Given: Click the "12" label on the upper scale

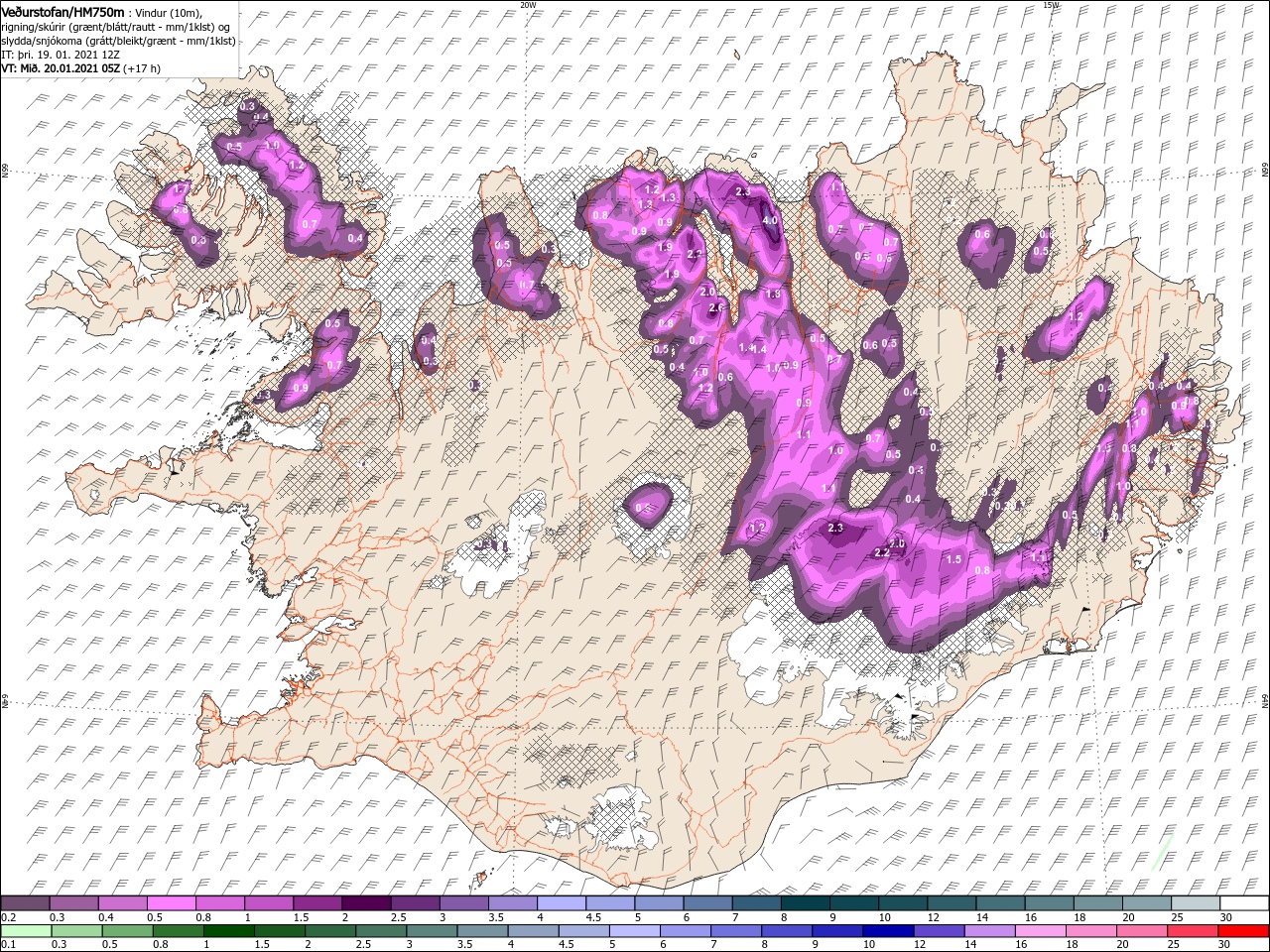Looking at the screenshot, I should pos(934,917).
